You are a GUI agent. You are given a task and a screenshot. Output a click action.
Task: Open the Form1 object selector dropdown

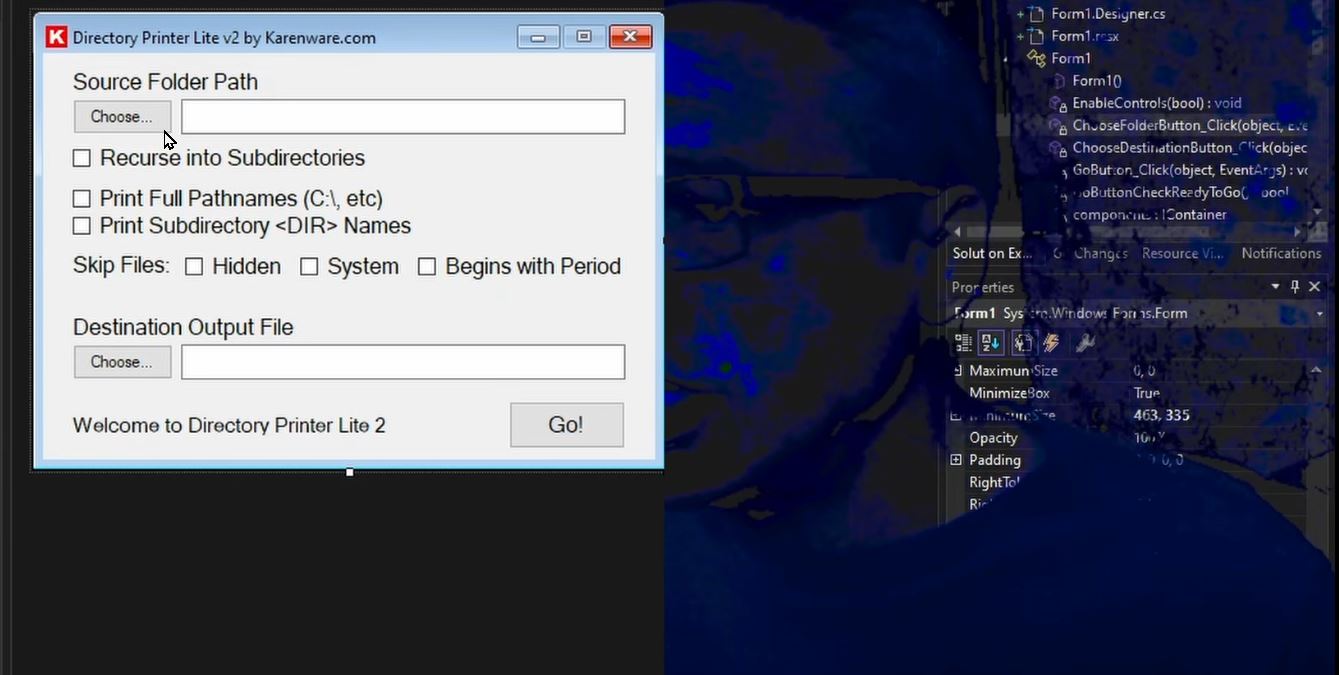pos(1319,314)
